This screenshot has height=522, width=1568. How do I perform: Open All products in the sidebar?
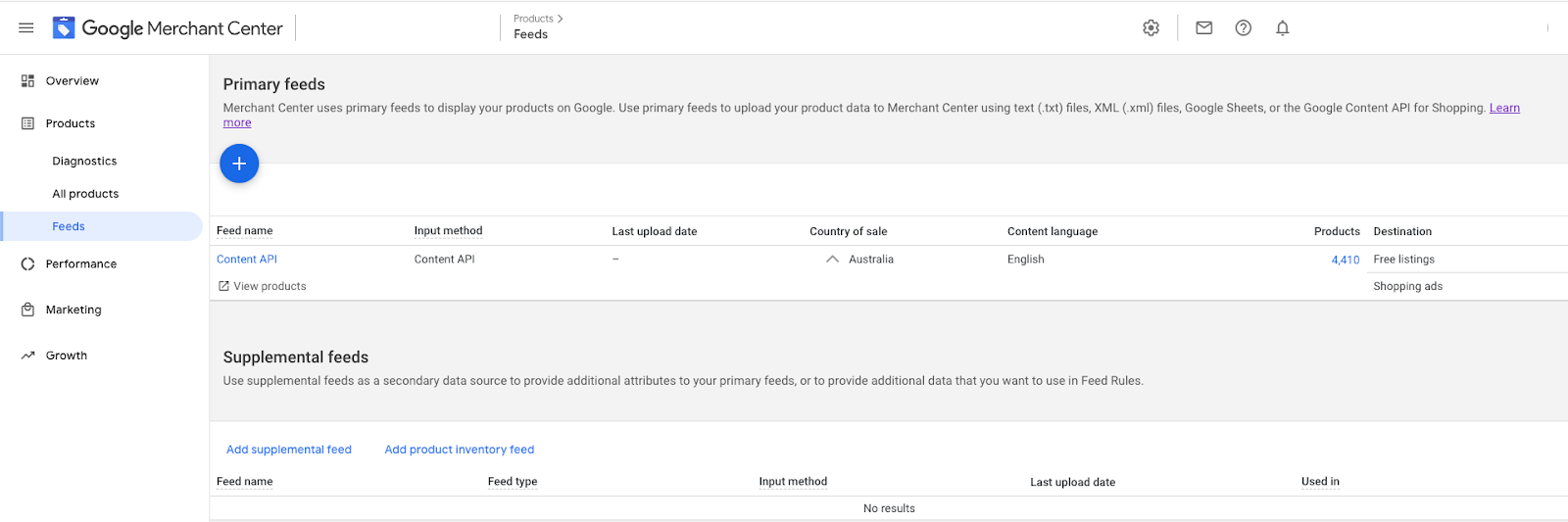point(85,194)
